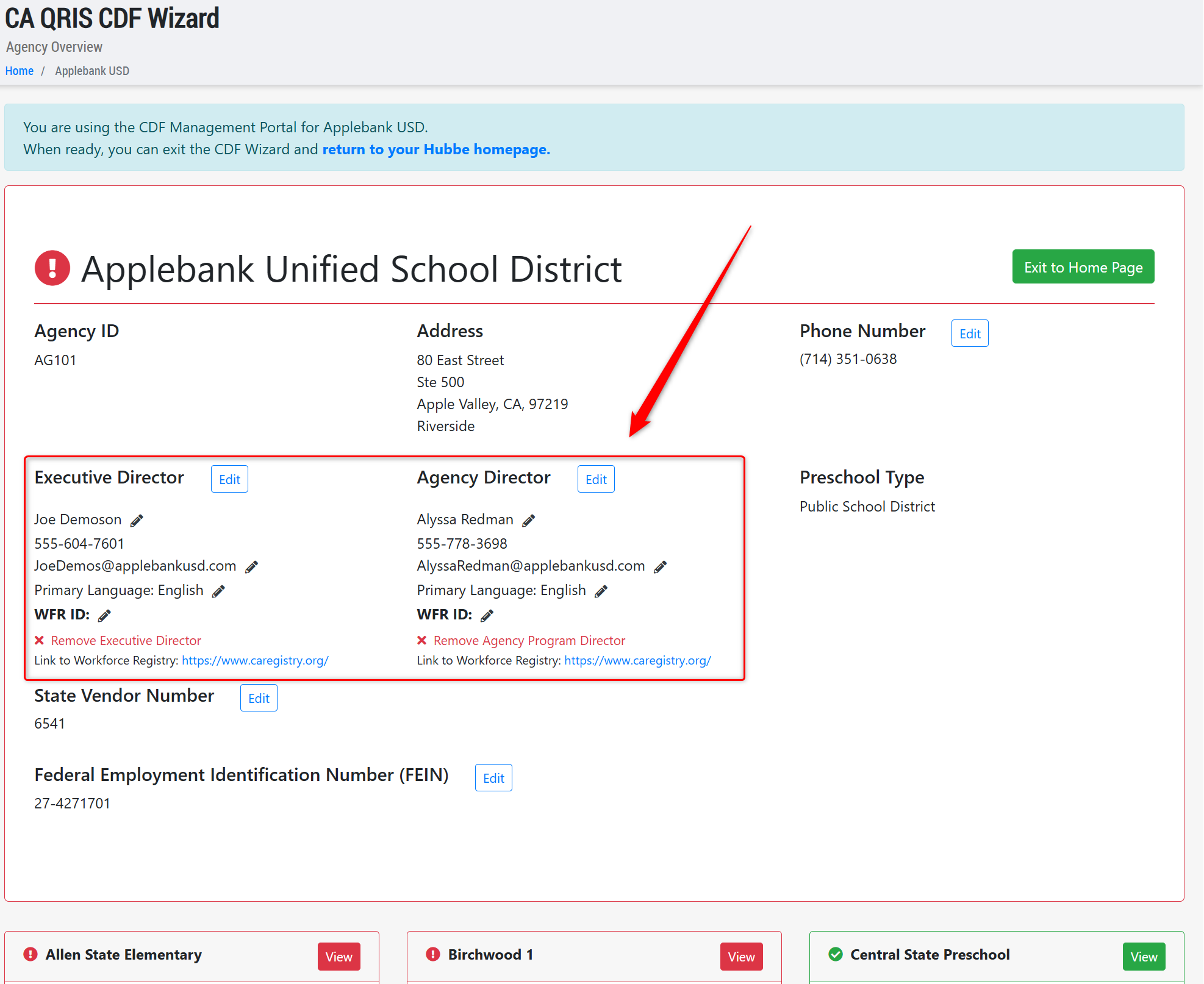This screenshot has height=984, width=1204.
Task: Click red alert icon beside district name
Action: [x=52, y=268]
